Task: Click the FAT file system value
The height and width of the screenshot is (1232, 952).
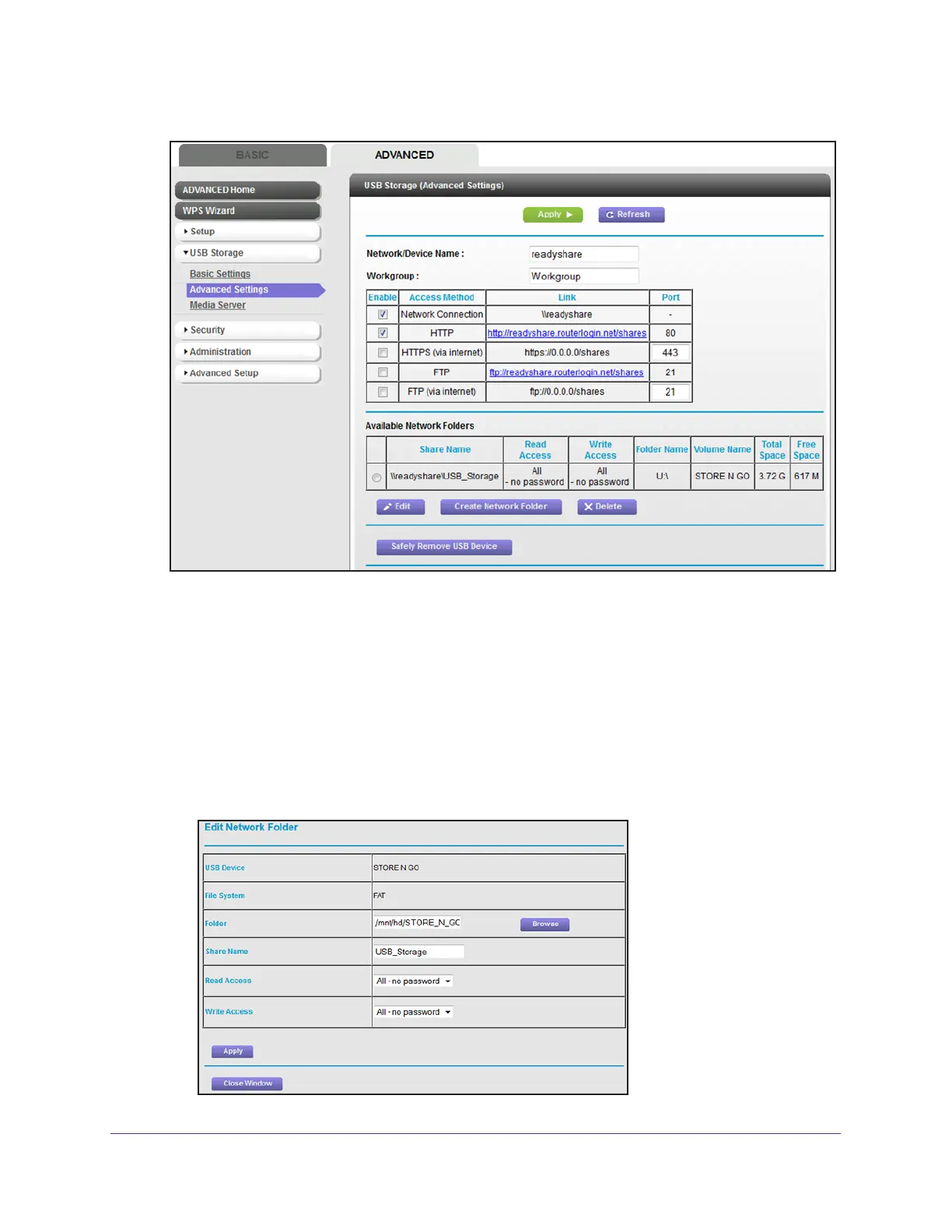Action: tap(380, 896)
